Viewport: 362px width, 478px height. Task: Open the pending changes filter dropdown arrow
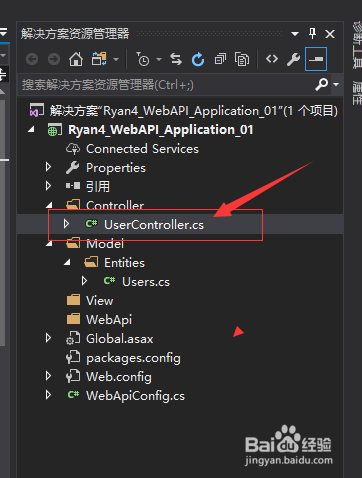(x=159, y=60)
